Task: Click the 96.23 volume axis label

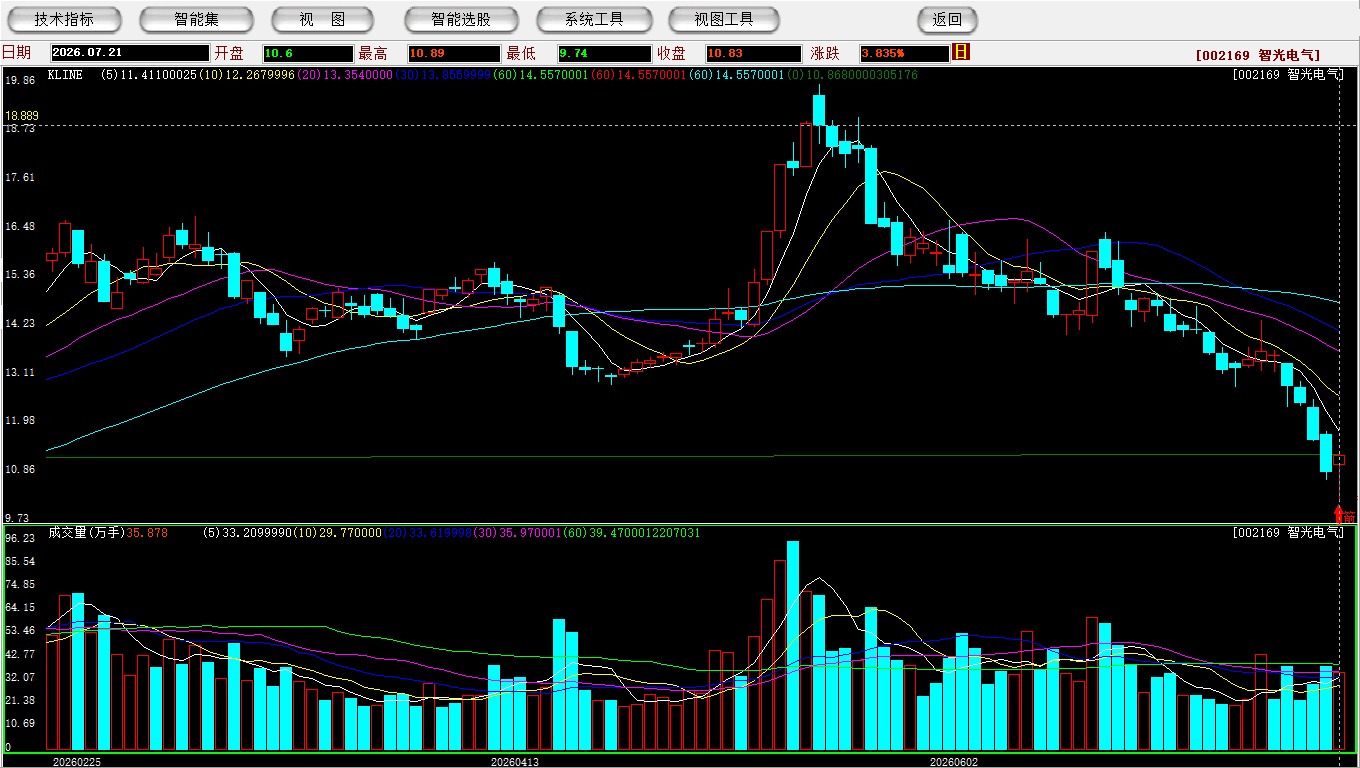Action: pyautogui.click(x=20, y=538)
